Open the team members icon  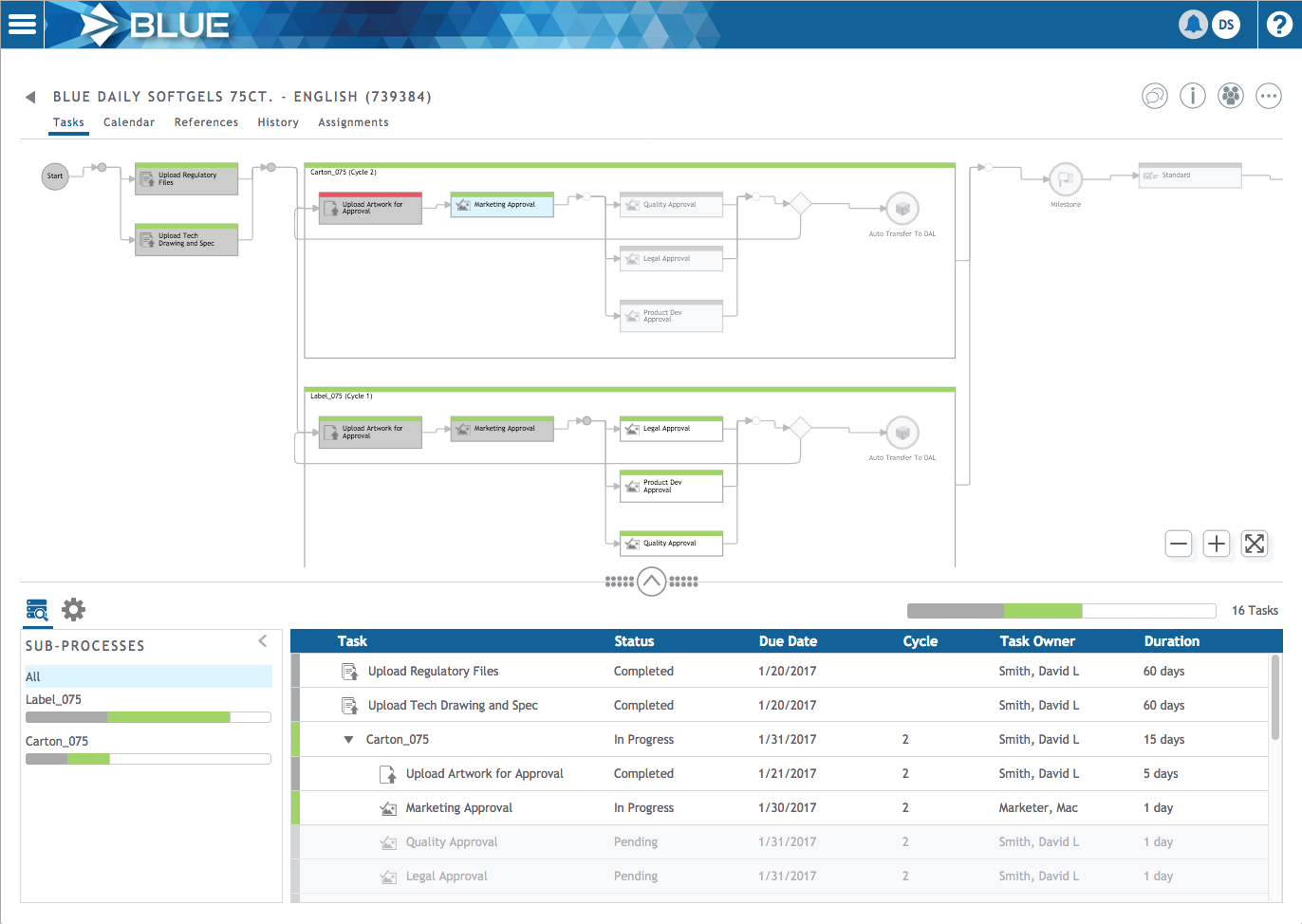[x=1231, y=96]
